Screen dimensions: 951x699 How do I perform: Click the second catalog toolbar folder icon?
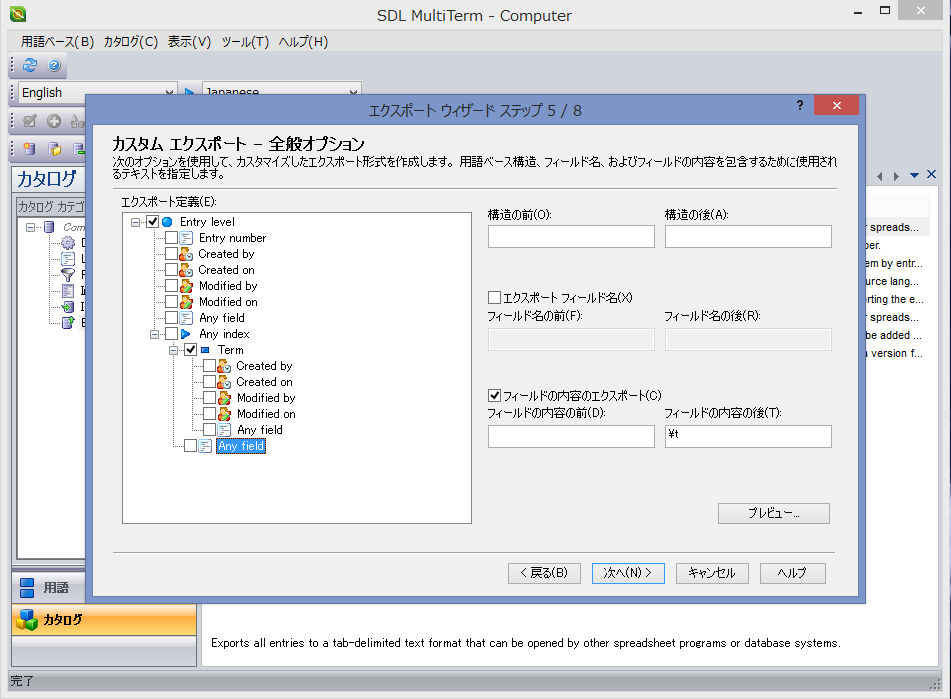point(55,149)
